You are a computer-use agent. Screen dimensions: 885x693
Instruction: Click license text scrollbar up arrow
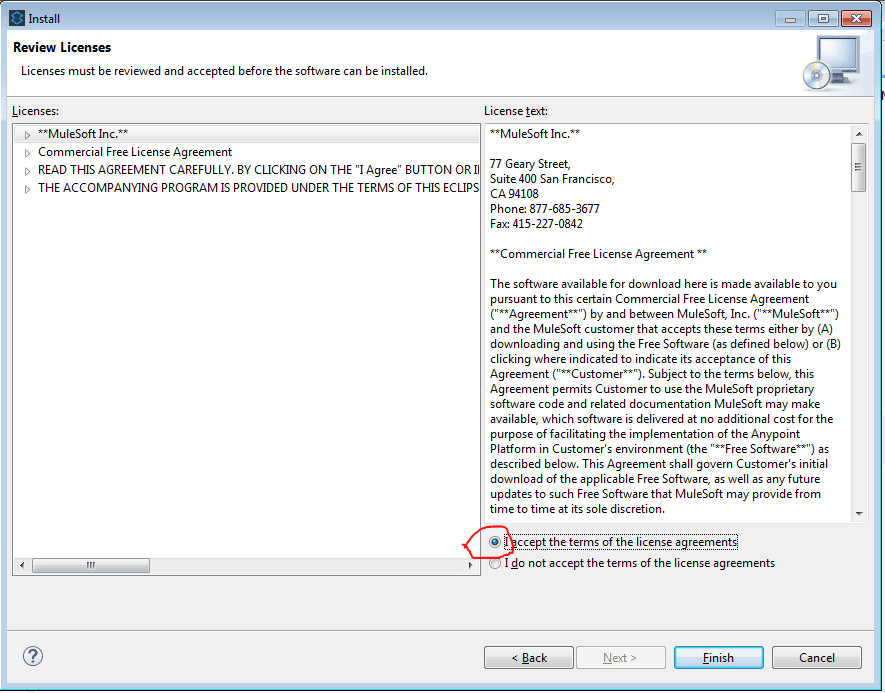click(858, 134)
